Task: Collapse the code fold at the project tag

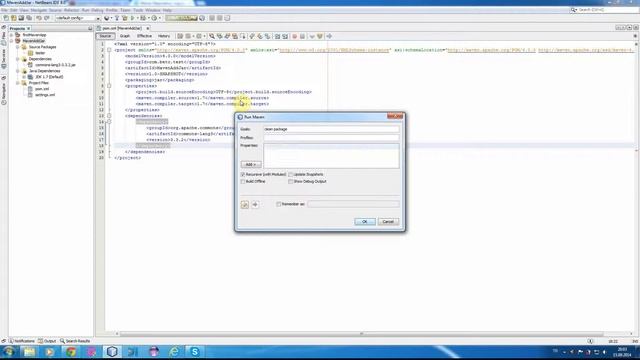Action: [x=109, y=50]
